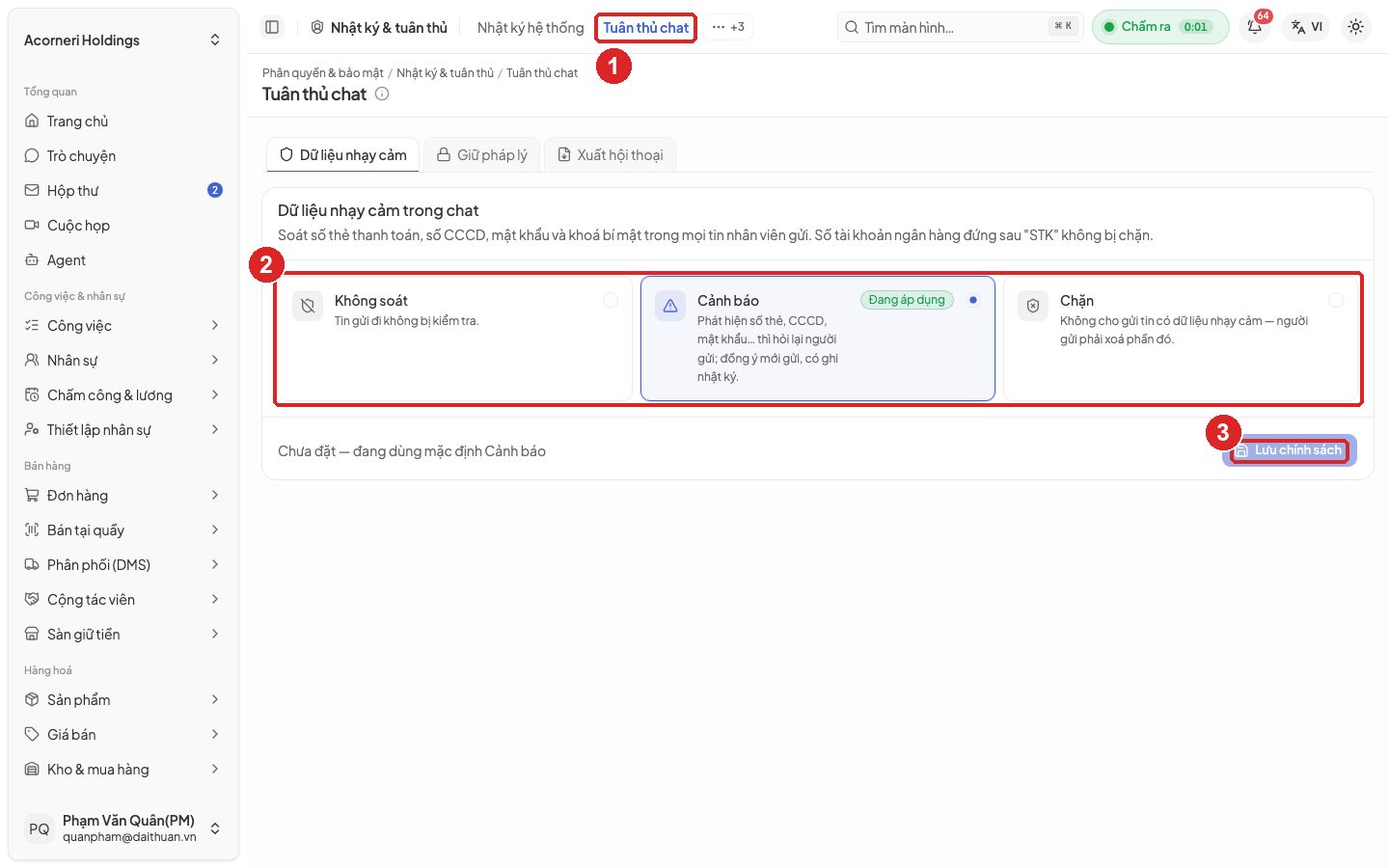The height and width of the screenshot is (868, 1389).
Task: Expand the Thiết lập nhân sự menu
Action: point(123,430)
